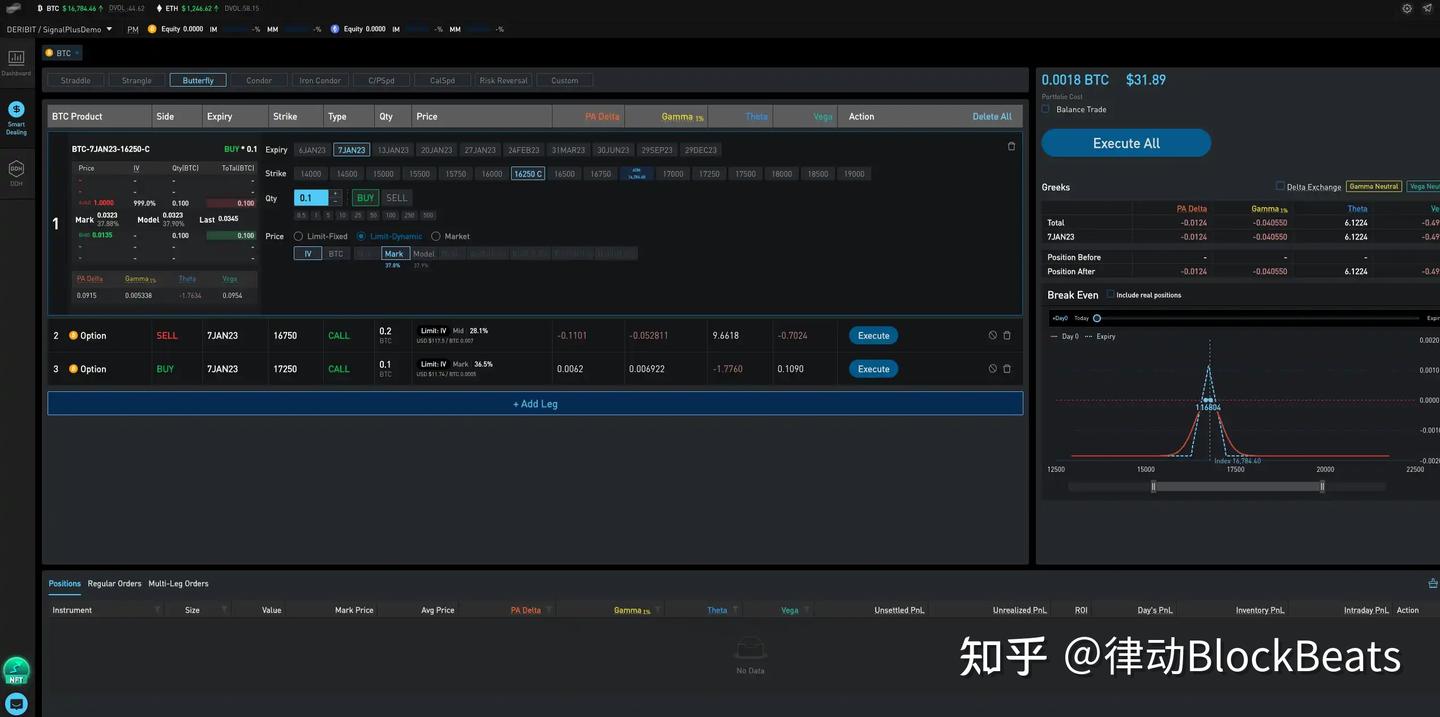Viewport: 1440px width, 717px height.
Task: Open the chat message icon at bottom left
Action: coord(16,703)
